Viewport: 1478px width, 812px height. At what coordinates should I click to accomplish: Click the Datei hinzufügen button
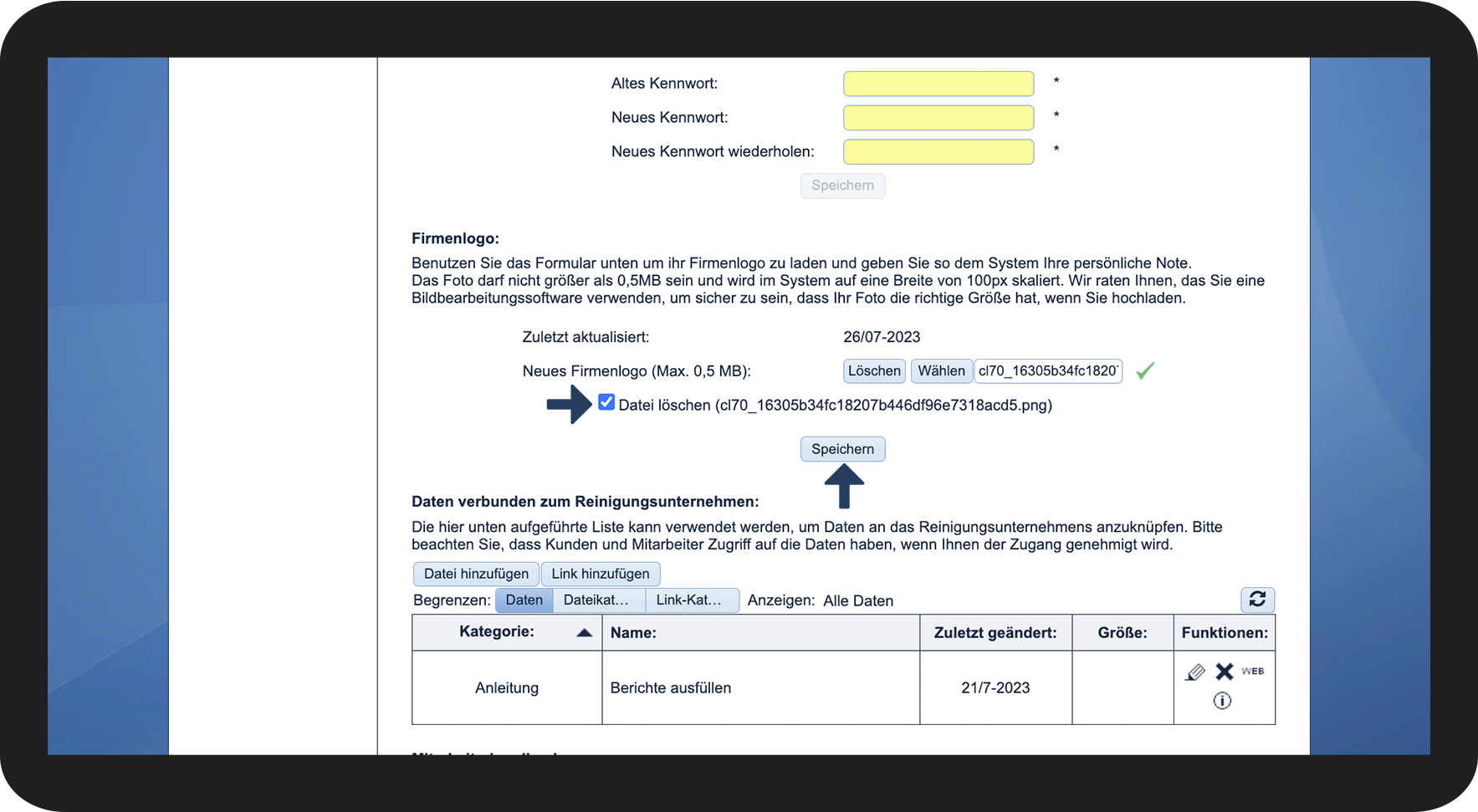coord(476,574)
